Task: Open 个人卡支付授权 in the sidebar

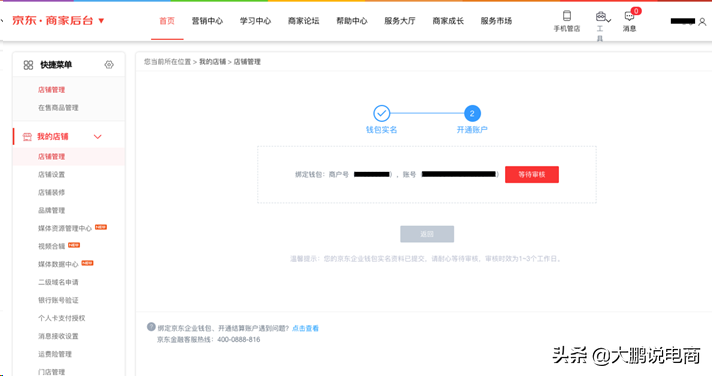Action: 62,318
